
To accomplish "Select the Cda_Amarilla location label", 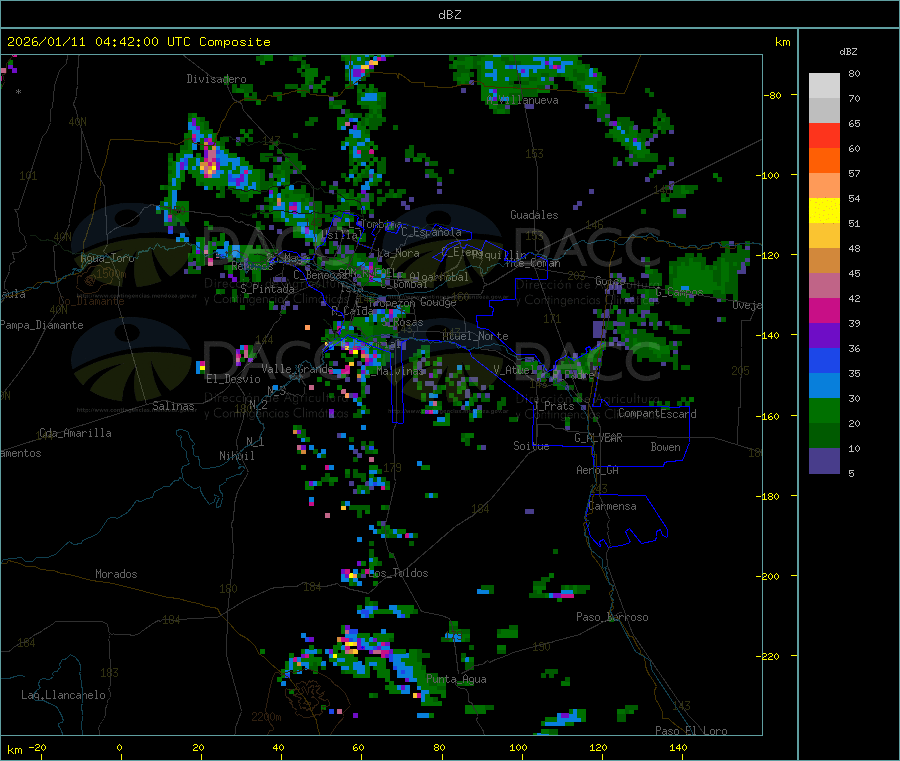I will (75, 433).
